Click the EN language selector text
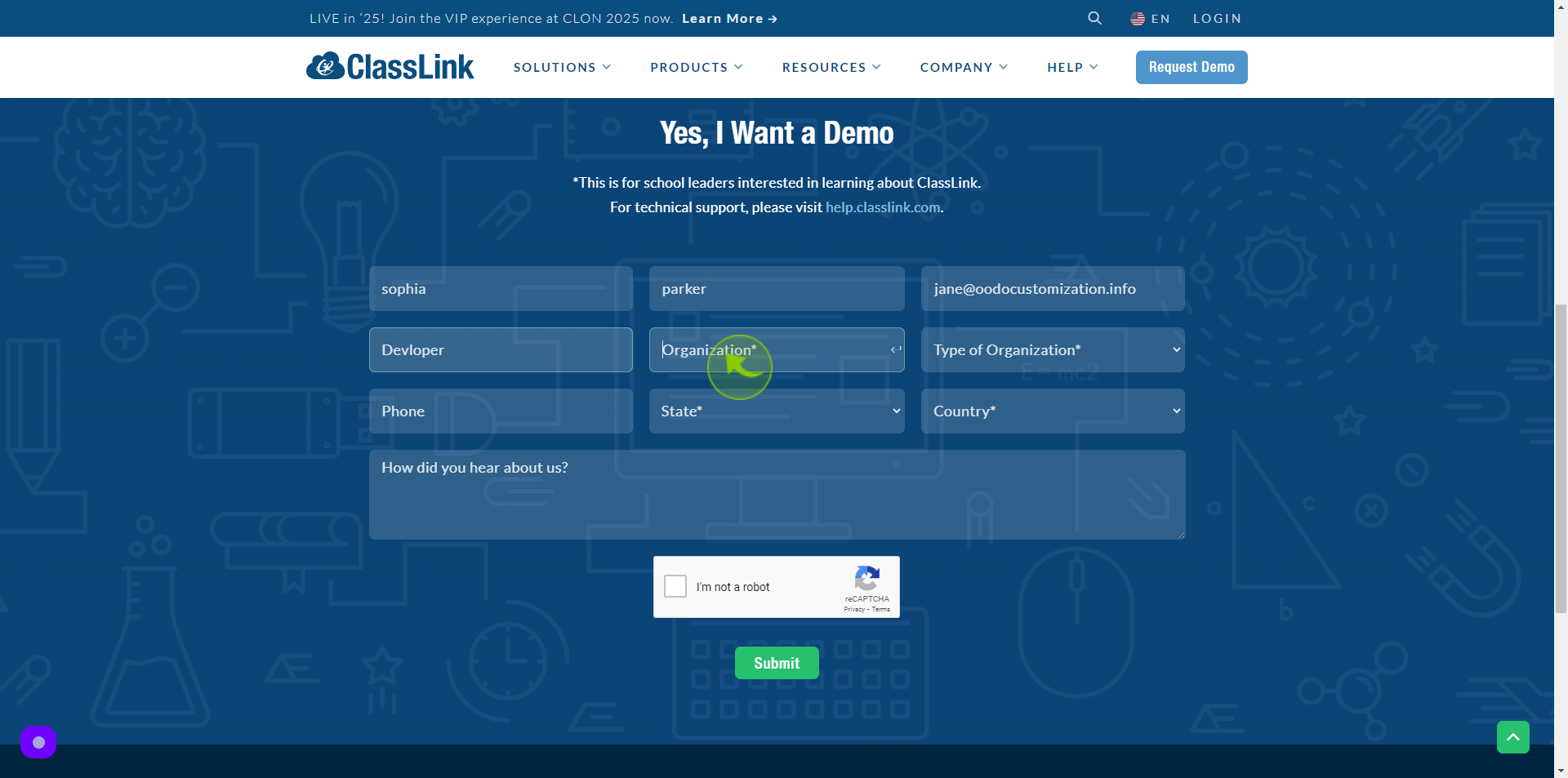 [1160, 18]
